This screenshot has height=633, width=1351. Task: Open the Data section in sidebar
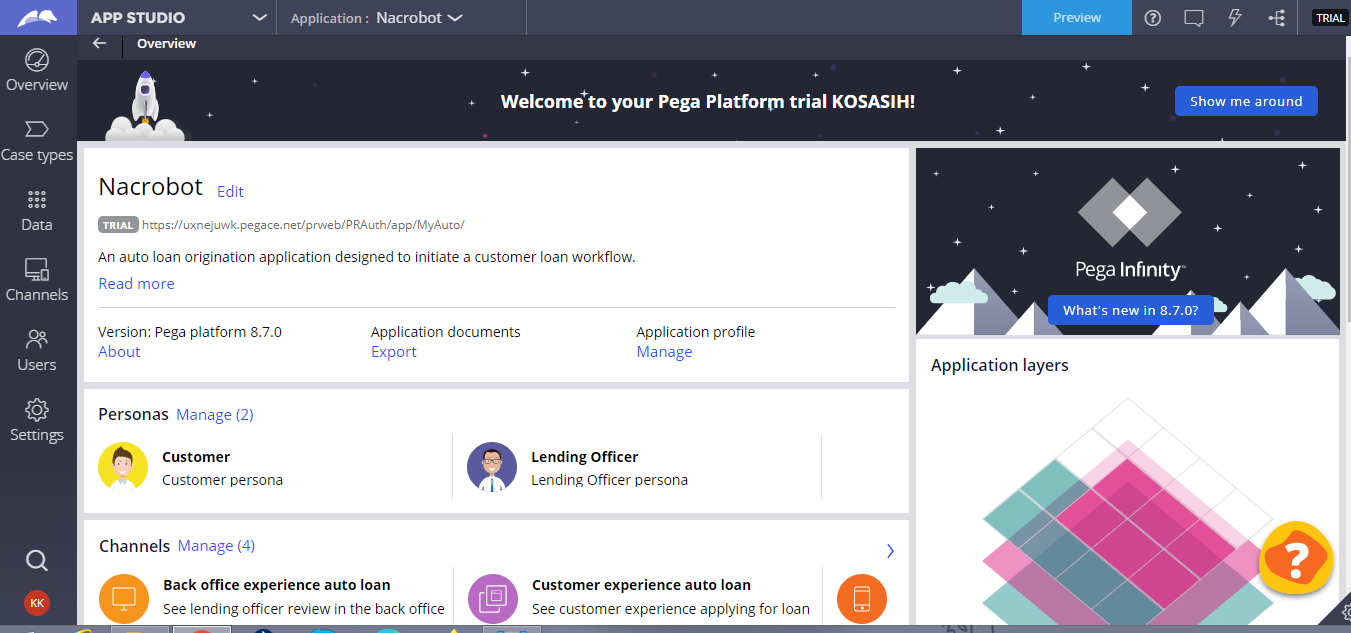point(37,211)
